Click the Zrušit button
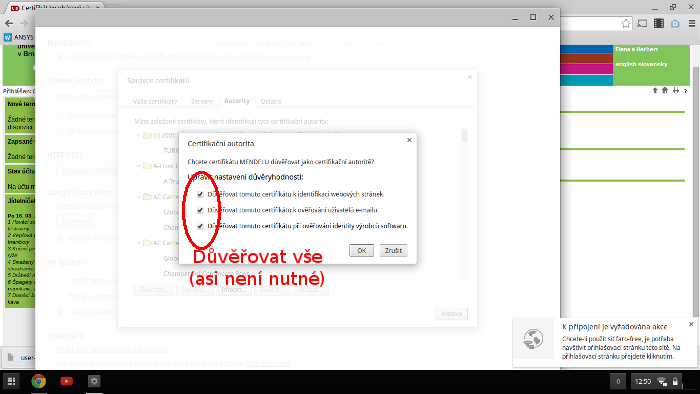 393,250
